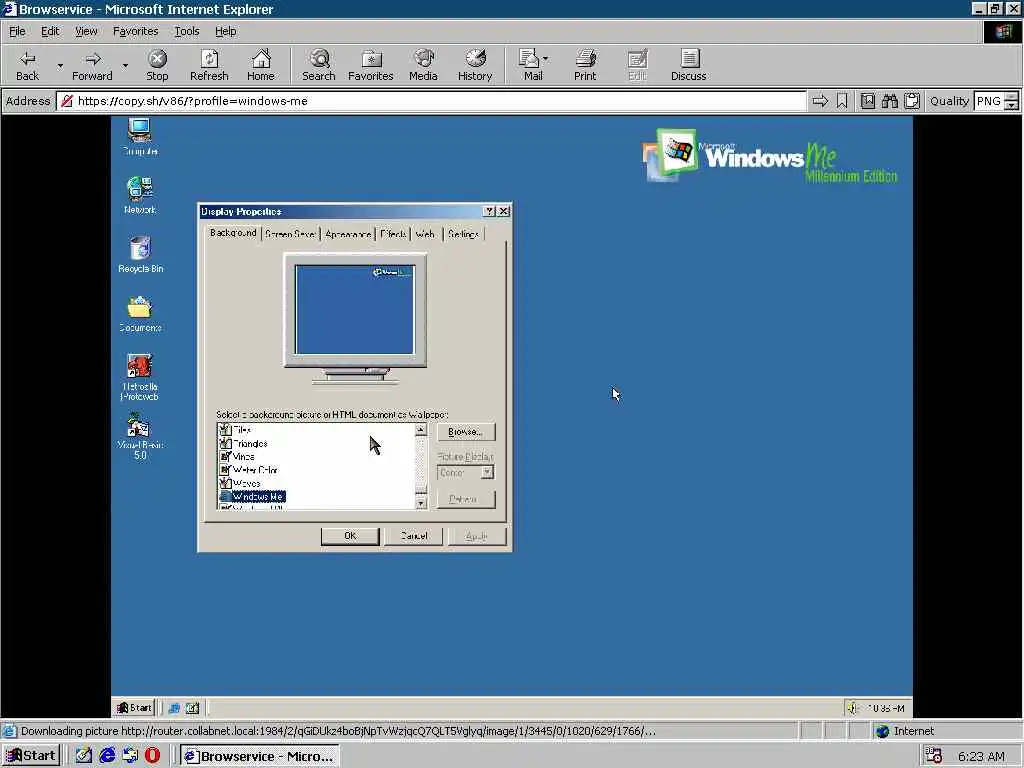Image resolution: width=1024 pixels, height=768 pixels.
Task: Switch to the Settings tab
Action: (x=464, y=234)
